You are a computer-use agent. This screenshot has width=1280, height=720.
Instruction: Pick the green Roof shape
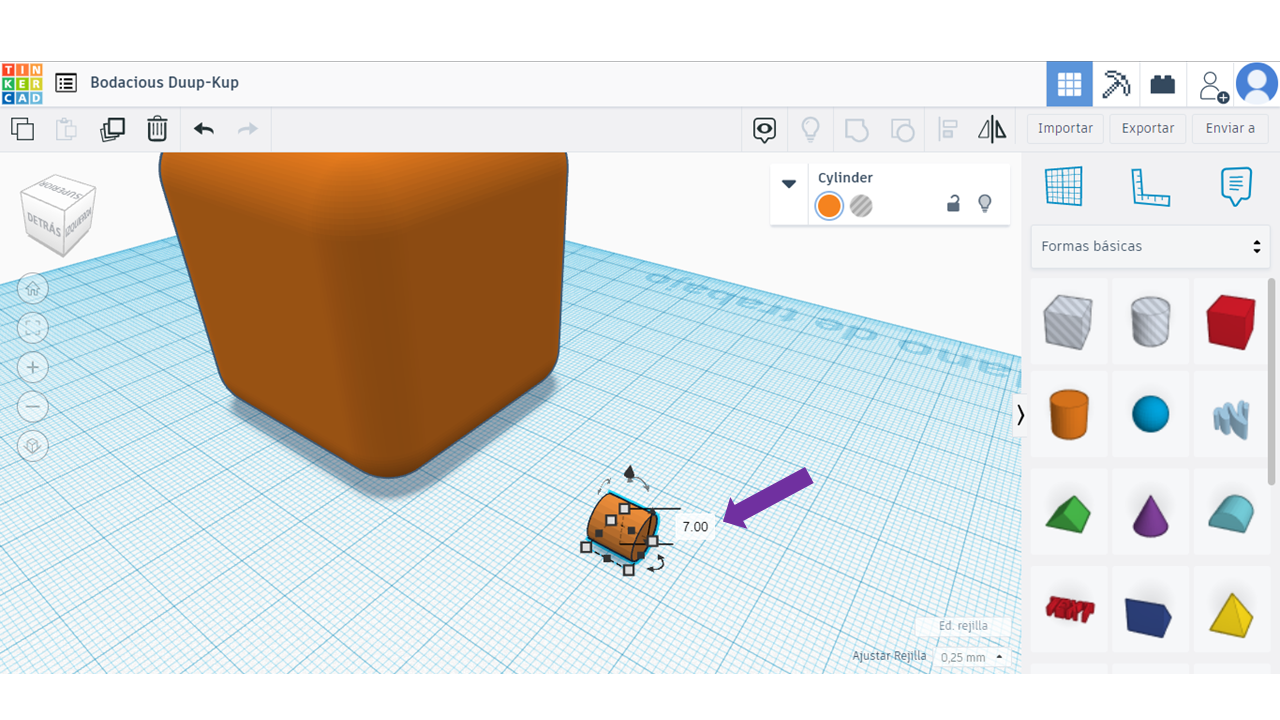(x=1068, y=513)
